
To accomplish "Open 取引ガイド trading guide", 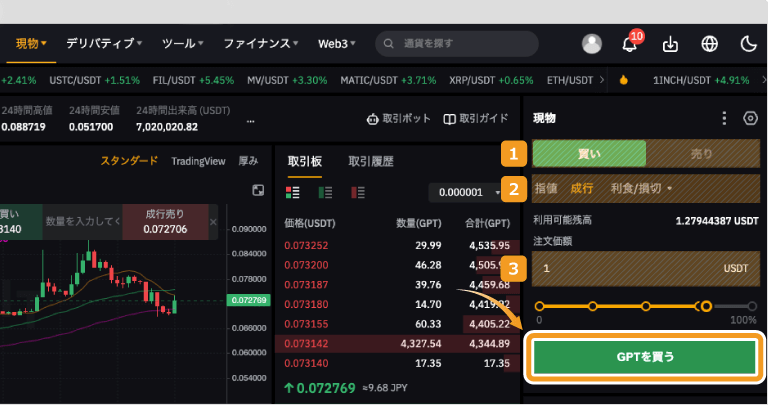I will 476,119.
